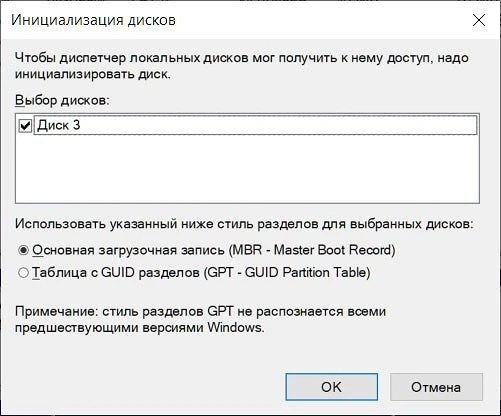Click the Примечание note text
The image size is (501, 416).
200,320
